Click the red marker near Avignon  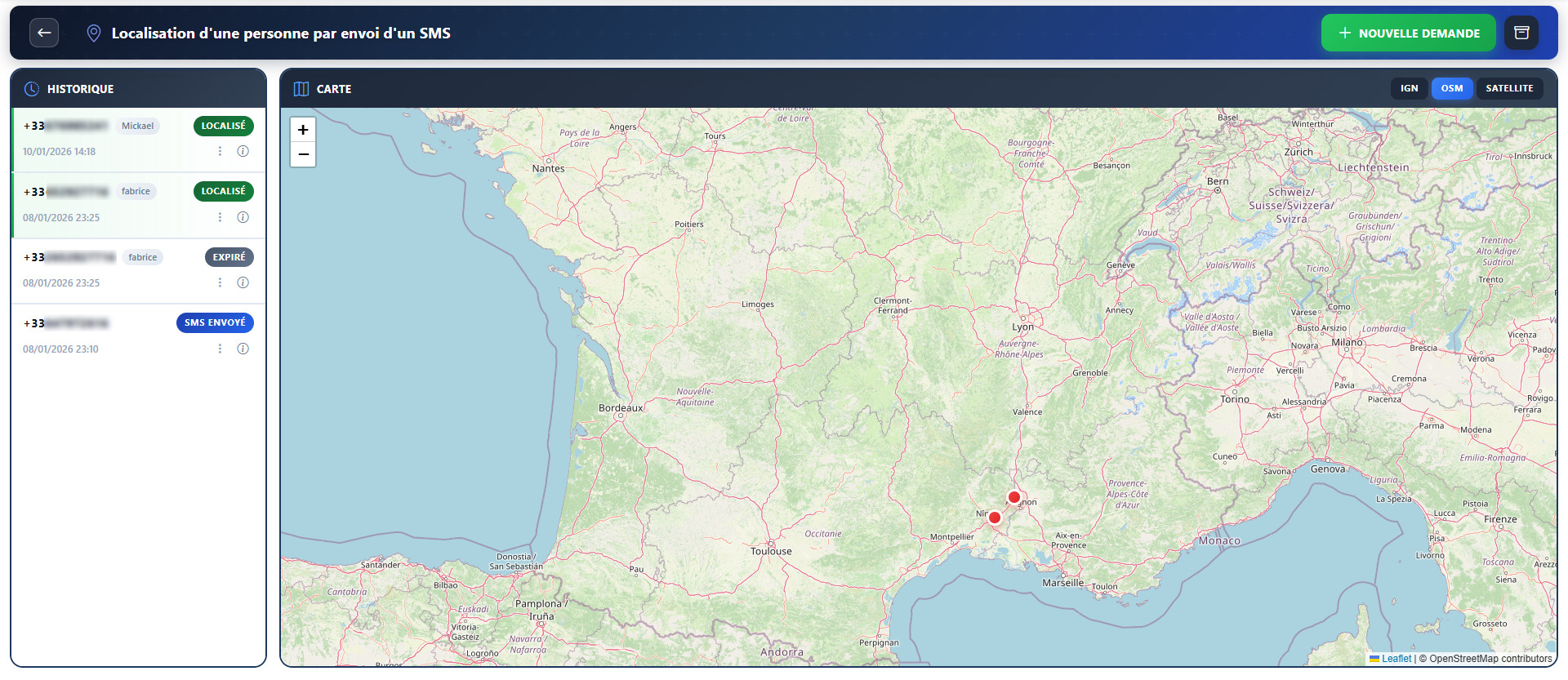tap(1014, 497)
